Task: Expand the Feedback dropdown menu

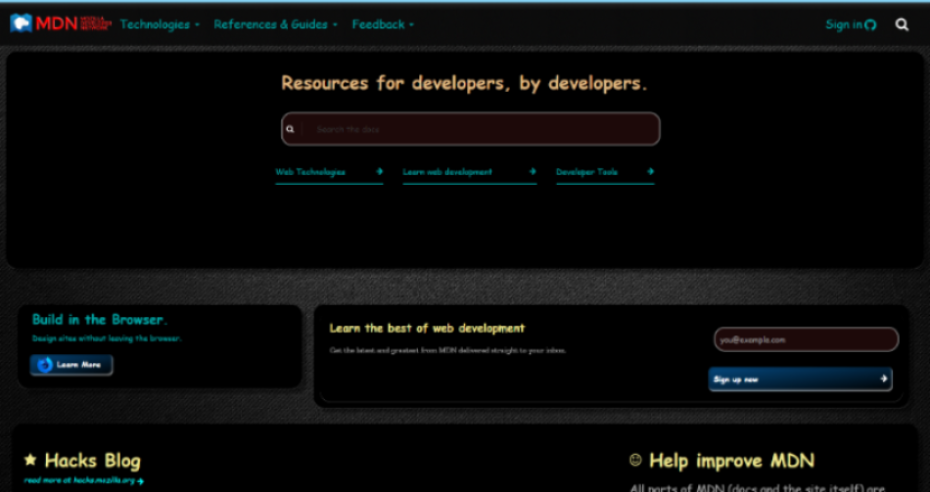Action: 383,24
